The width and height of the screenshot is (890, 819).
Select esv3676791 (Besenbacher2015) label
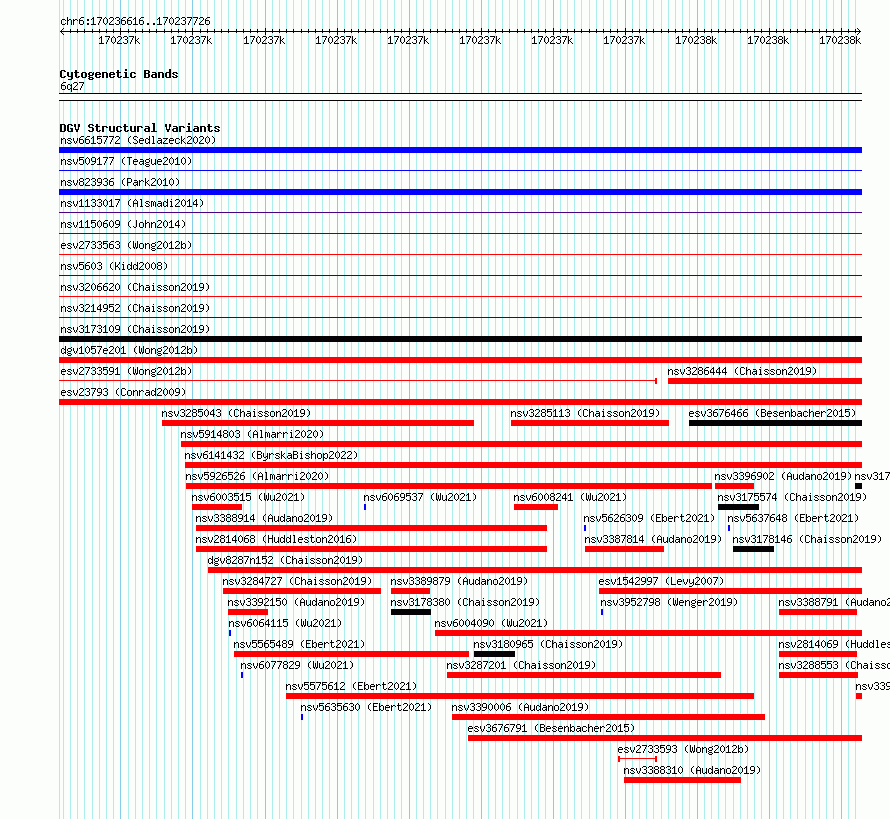551,728
